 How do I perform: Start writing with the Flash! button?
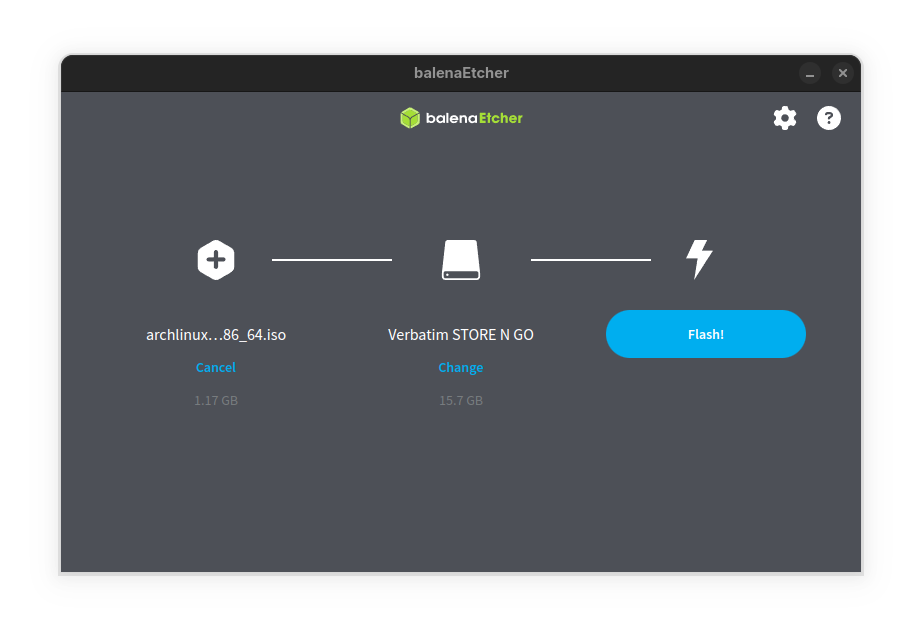706,334
